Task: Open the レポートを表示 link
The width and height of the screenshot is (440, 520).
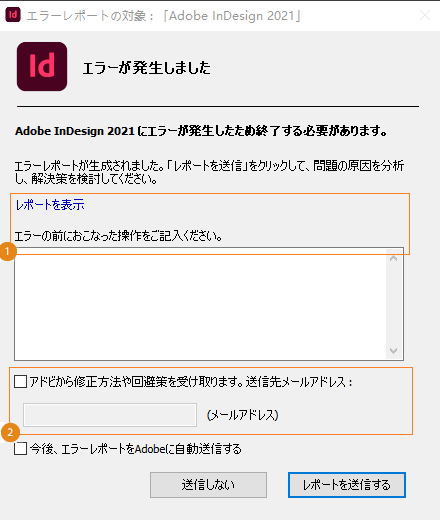Action: 50,205
